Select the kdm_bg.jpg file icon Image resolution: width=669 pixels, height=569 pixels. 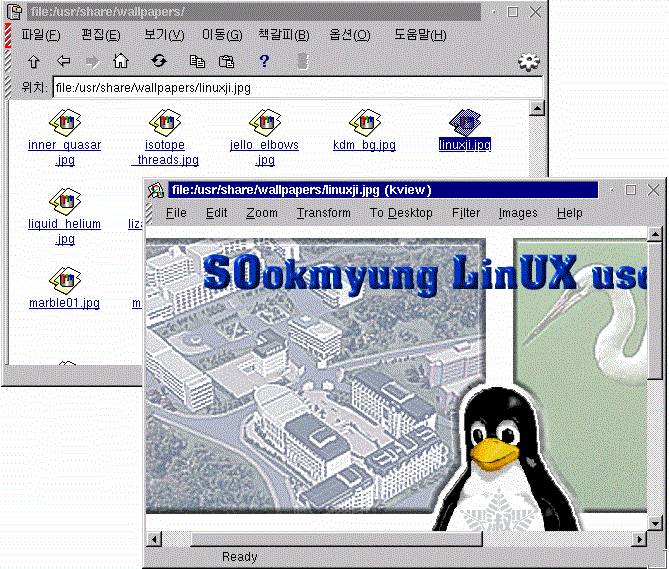tap(365, 122)
